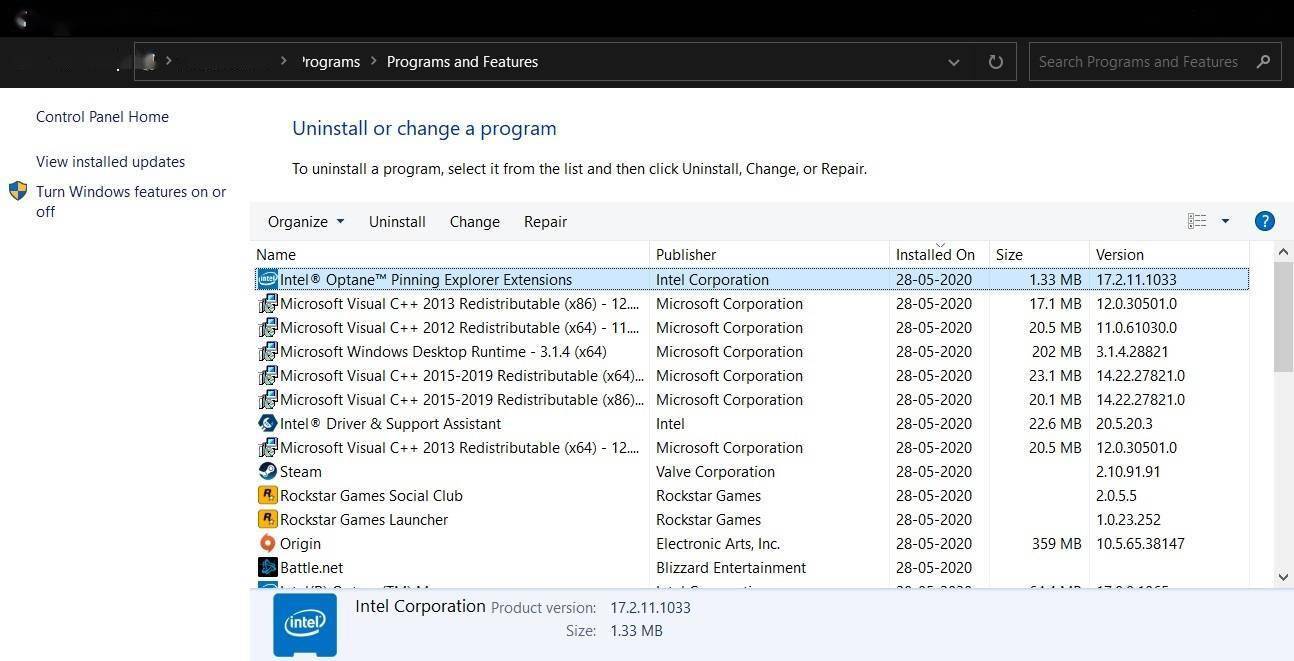
Task: Click the Visual C++ 2015-2019 (x64) icon
Action: (x=267, y=376)
